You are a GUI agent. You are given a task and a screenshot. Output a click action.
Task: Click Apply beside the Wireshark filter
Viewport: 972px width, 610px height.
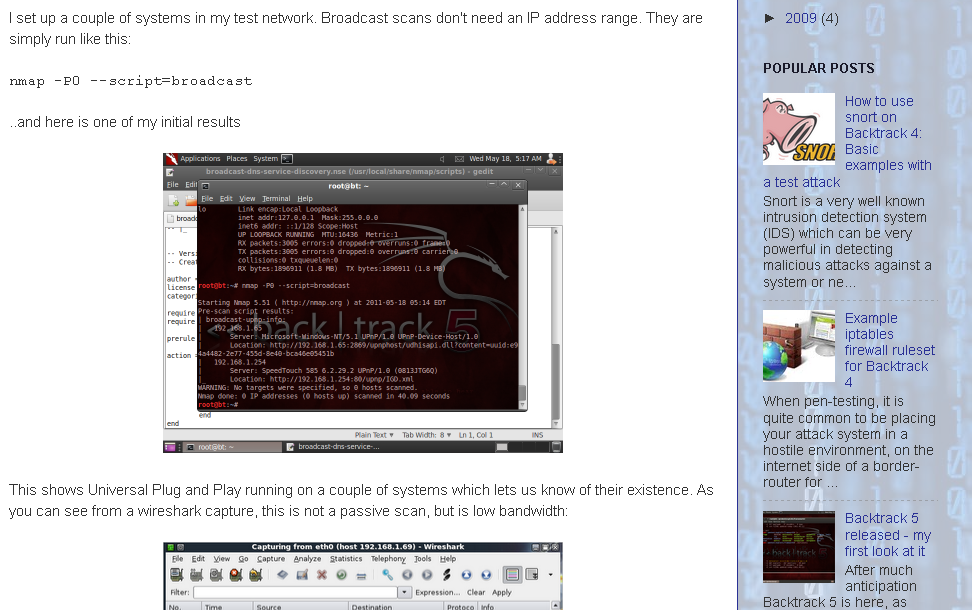coord(501,592)
